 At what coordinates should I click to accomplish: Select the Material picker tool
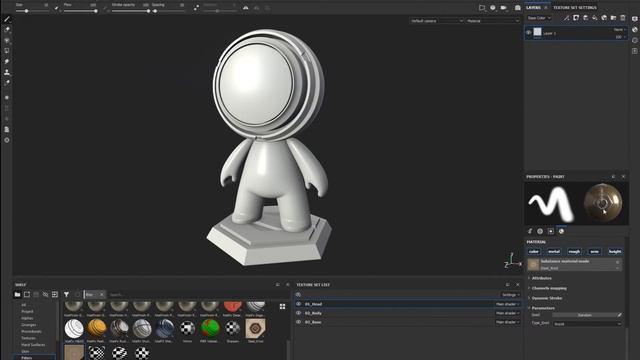(7, 83)
